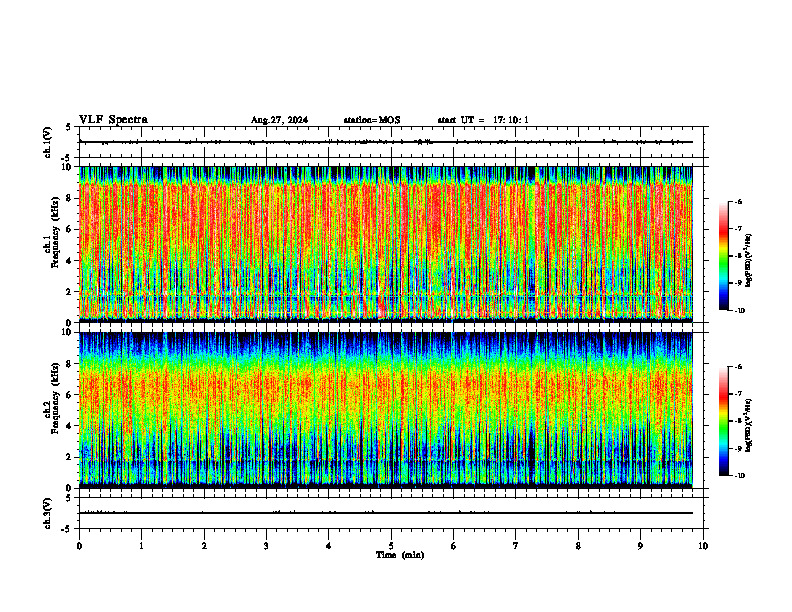792x612 pixels.
Task: Click the "ch.3(V)" waveform axis label
Action: 48,513
